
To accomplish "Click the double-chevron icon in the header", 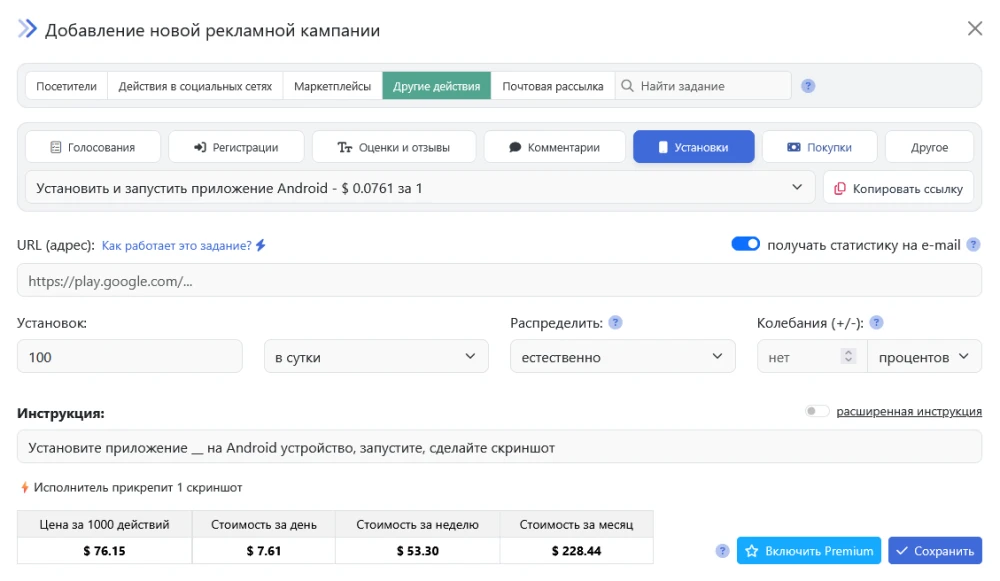I will point(25,29).
